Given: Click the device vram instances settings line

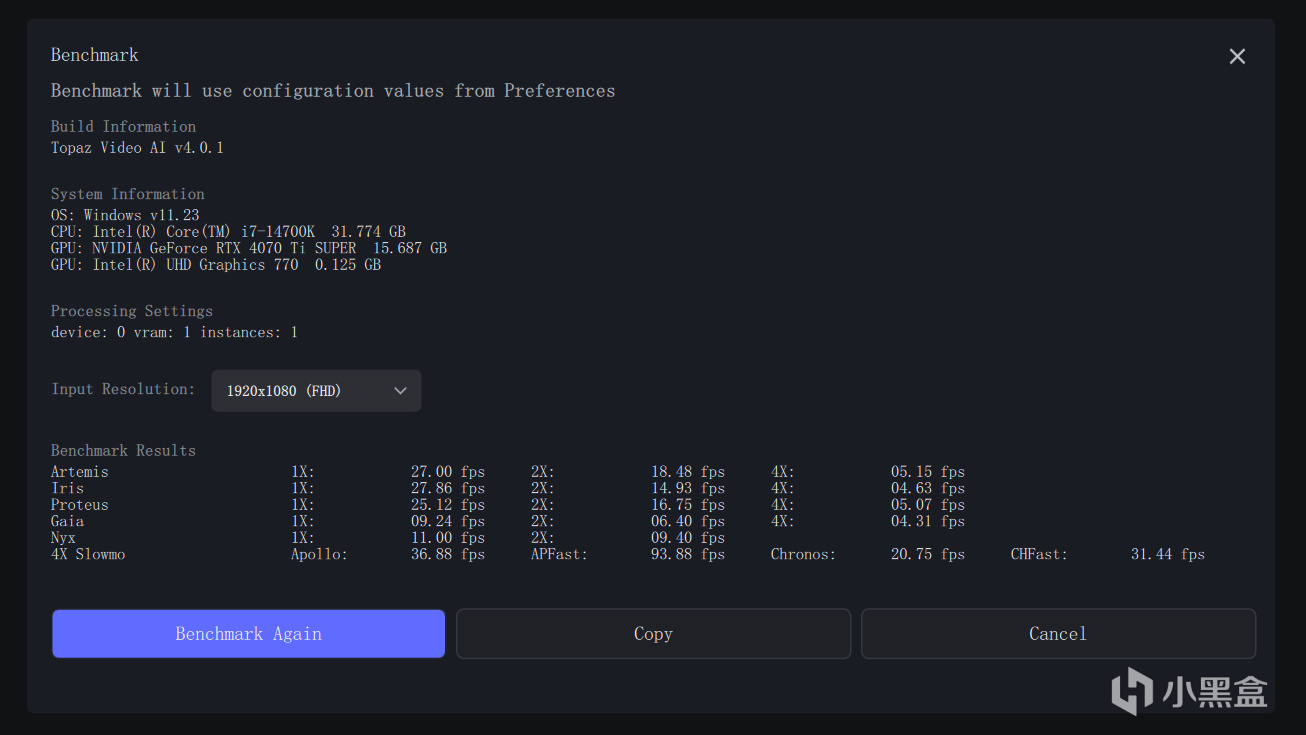Looking at the screenshot, I should pos(175,332).
